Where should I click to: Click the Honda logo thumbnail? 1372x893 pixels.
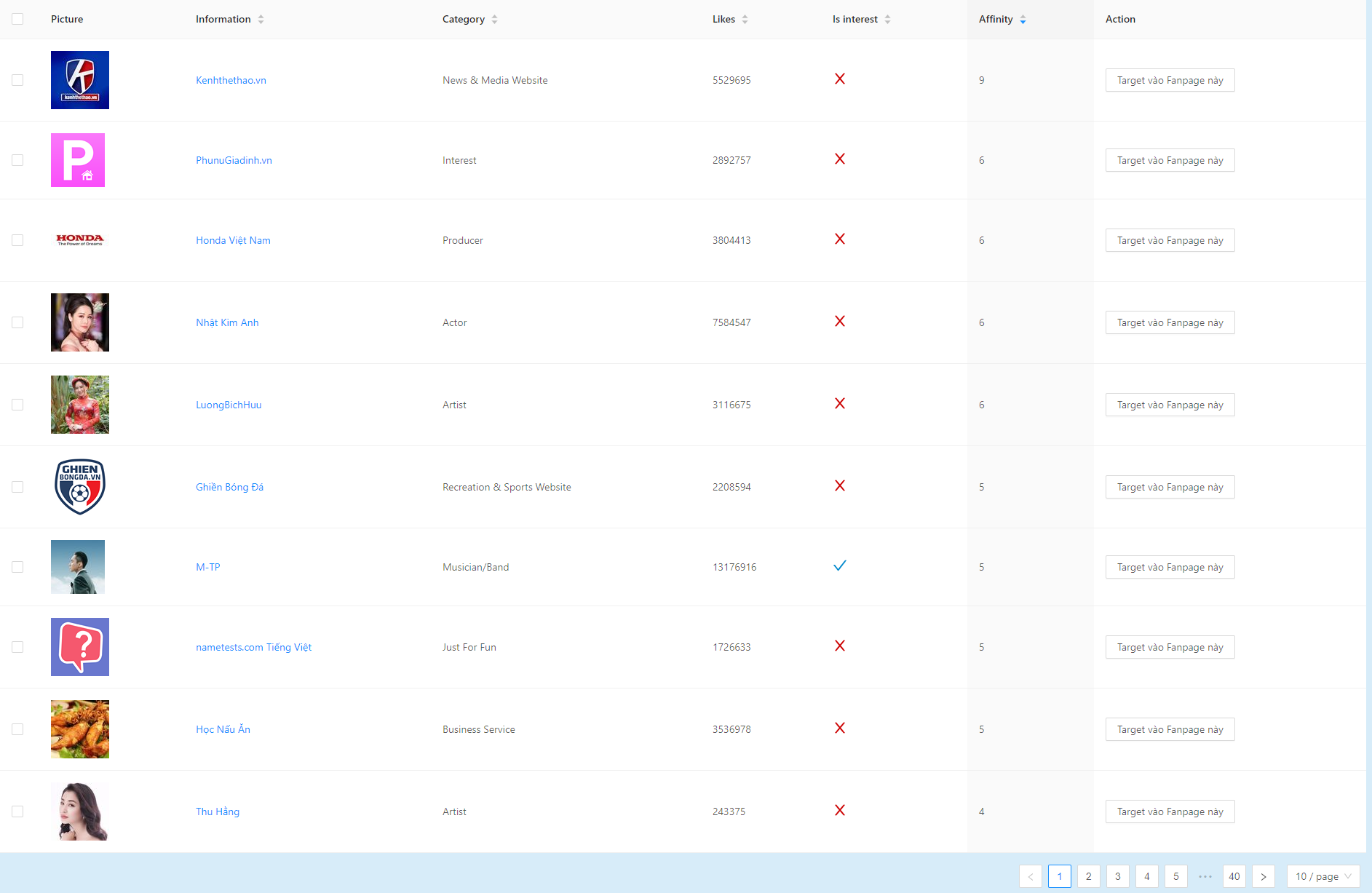pyautogui.click(x=80, y=240)
